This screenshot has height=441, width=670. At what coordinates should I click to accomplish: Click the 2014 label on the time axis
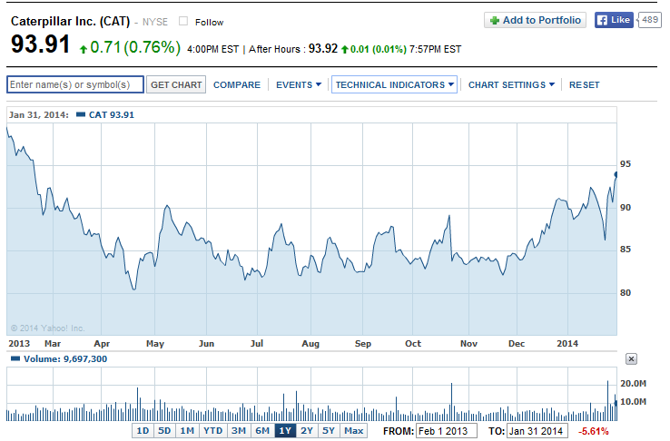(x=567, y=344)
